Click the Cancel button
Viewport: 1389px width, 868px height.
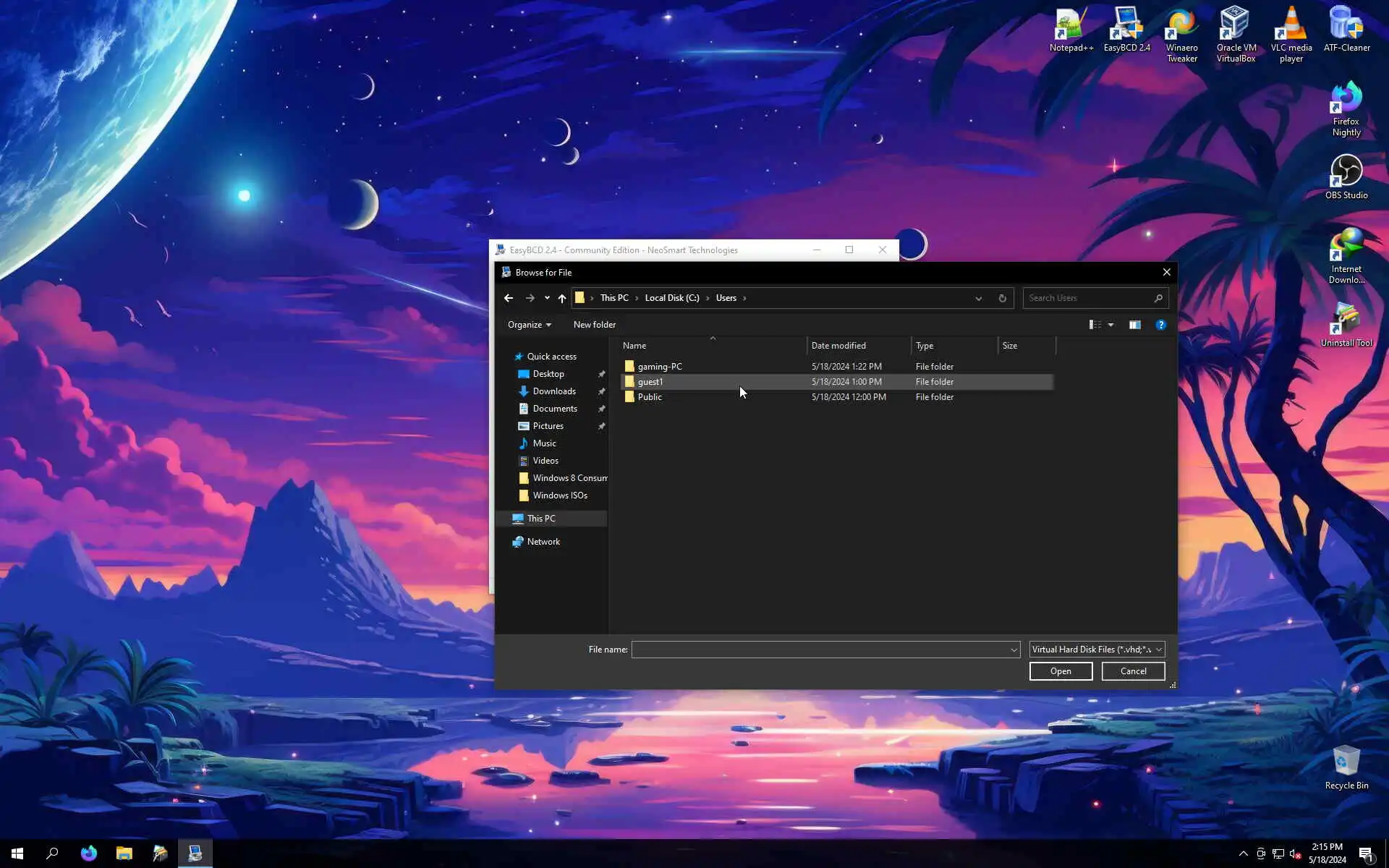click(x=1133, y=671)
